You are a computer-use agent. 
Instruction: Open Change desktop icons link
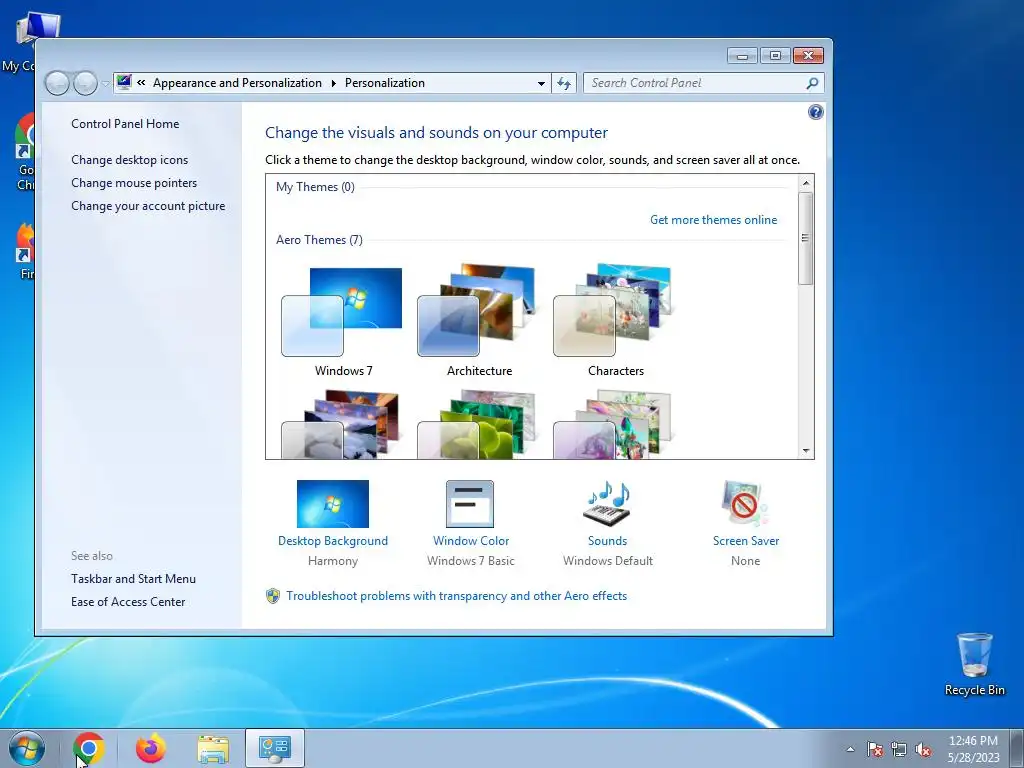coord(129,160)
